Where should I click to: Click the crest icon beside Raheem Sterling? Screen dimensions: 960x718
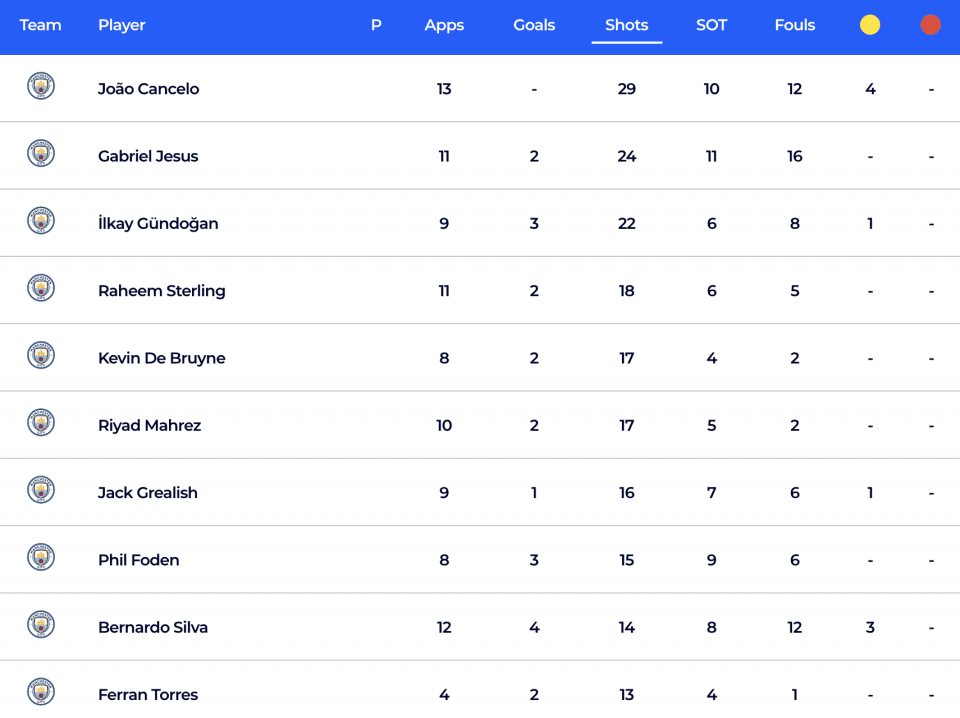point(41,288)
